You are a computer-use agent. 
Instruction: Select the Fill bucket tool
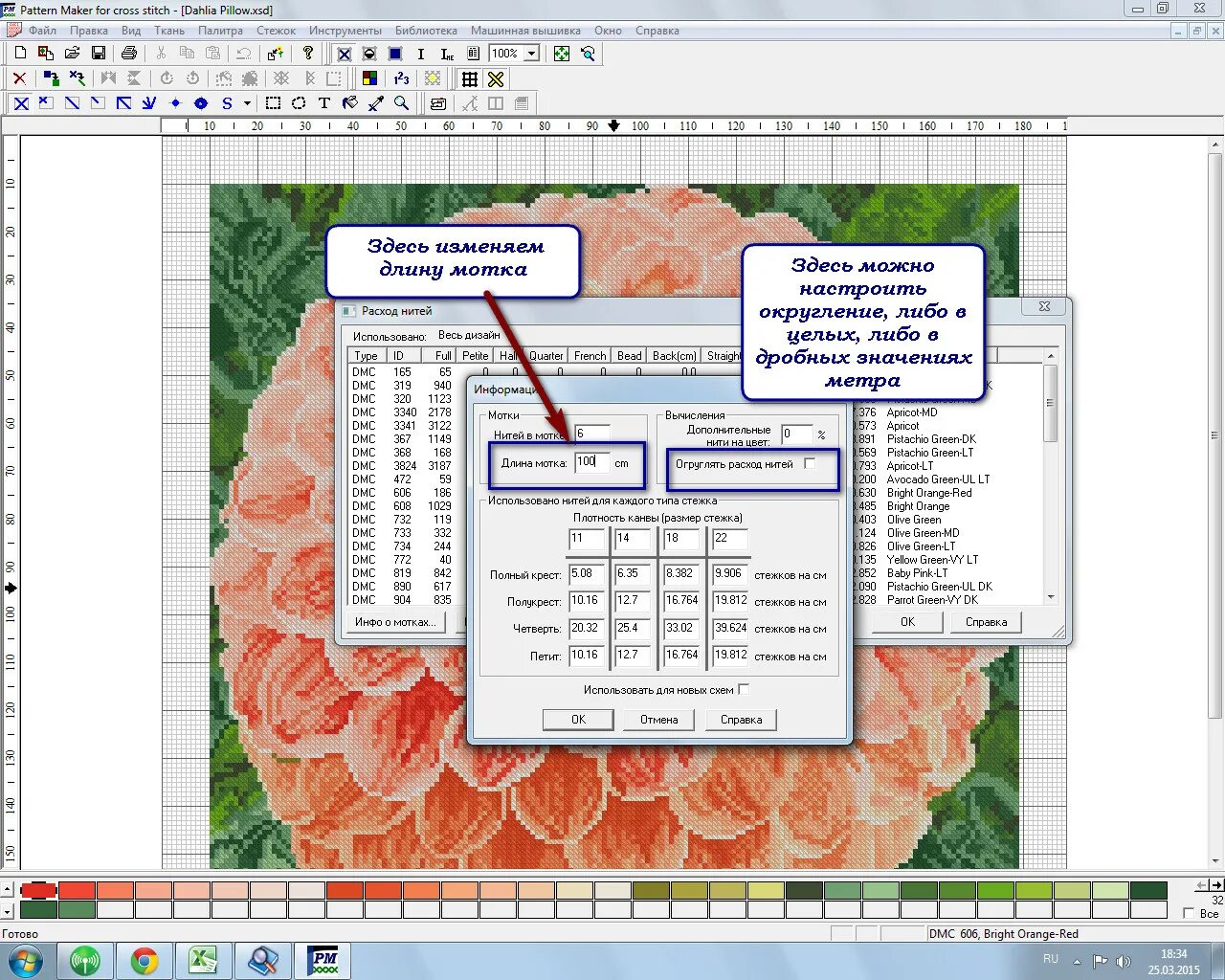pos(350,103)
